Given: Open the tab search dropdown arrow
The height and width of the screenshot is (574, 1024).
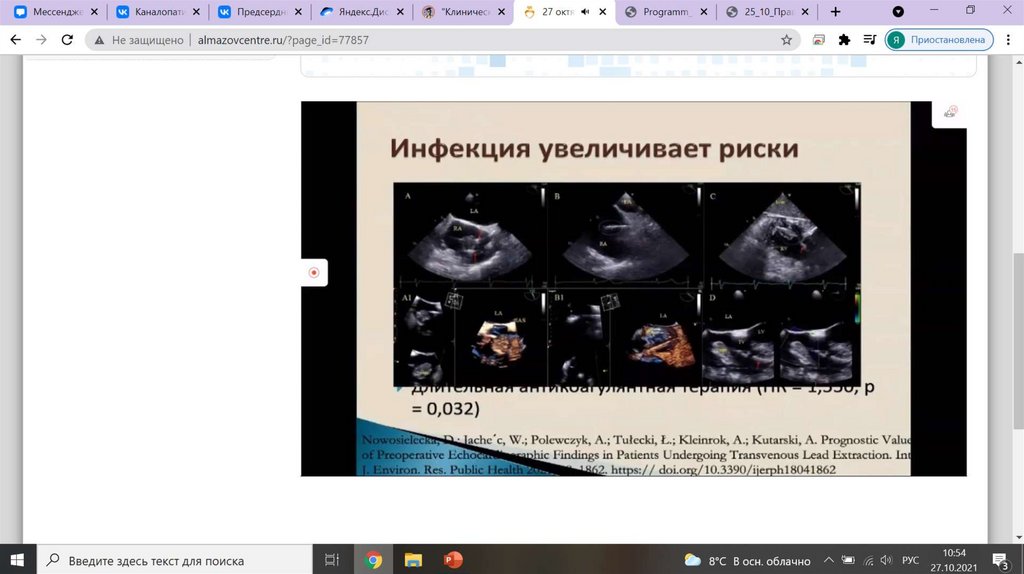Looking at the screenshot, I should (x=898, y=12).
